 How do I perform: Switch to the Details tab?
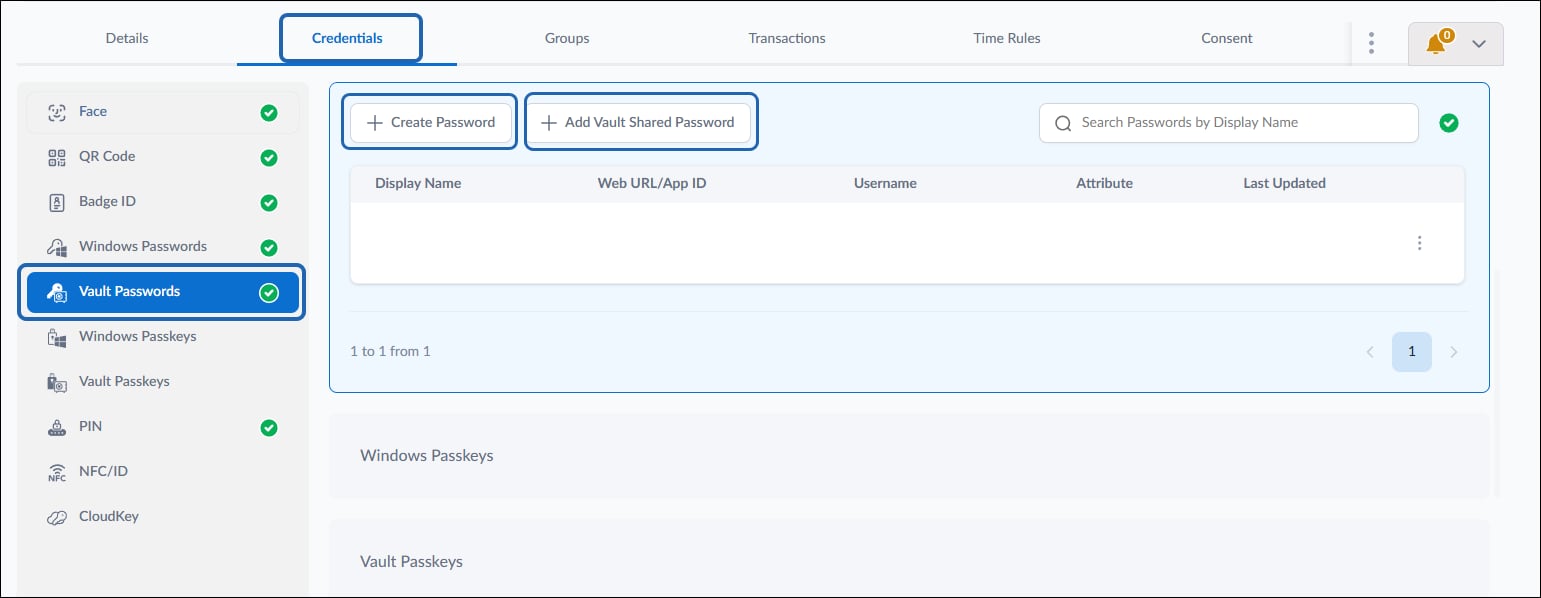pos(127,38)
